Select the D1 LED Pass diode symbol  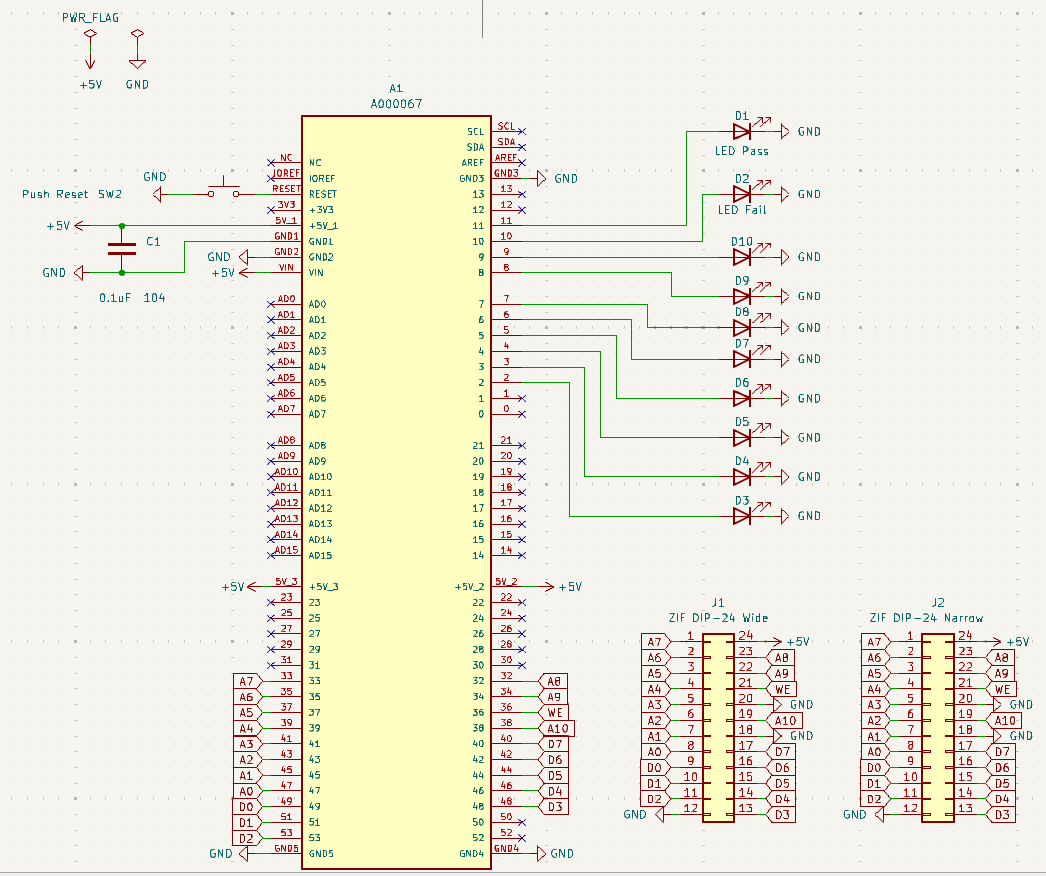tap(742, 132)
